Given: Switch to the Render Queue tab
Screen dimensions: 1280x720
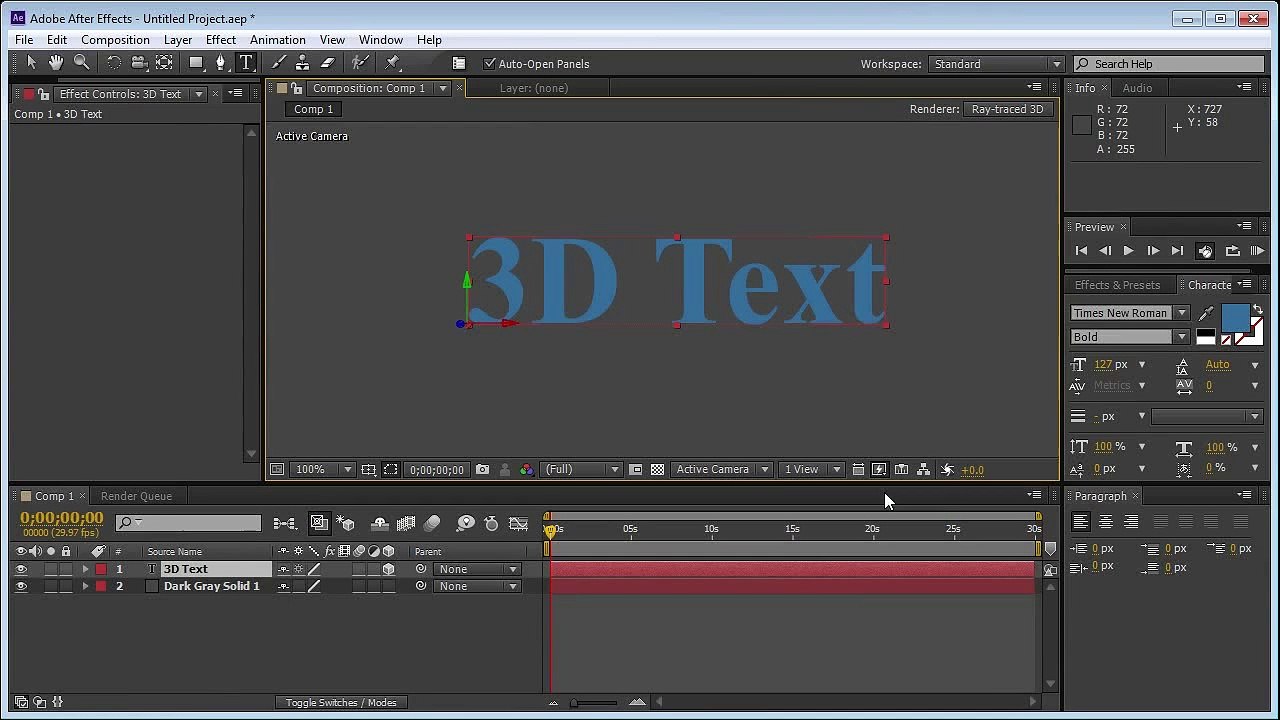Looking at the screenshot, I should (136, 496).
